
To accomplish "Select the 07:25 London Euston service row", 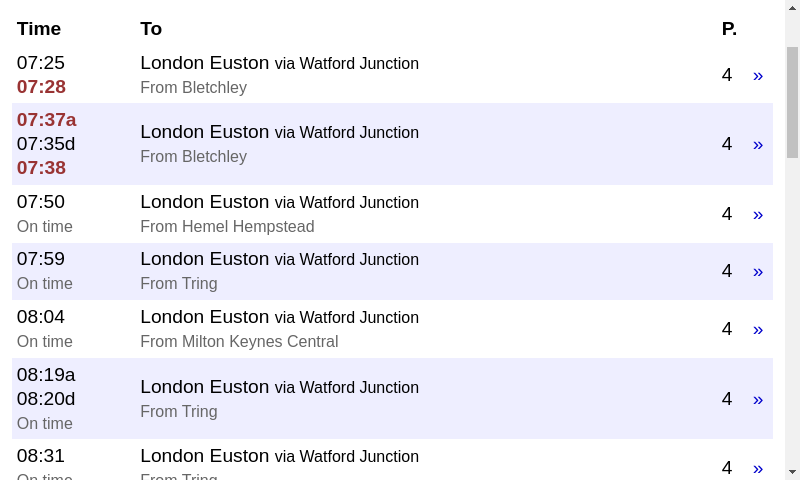I will coord(392,75).
